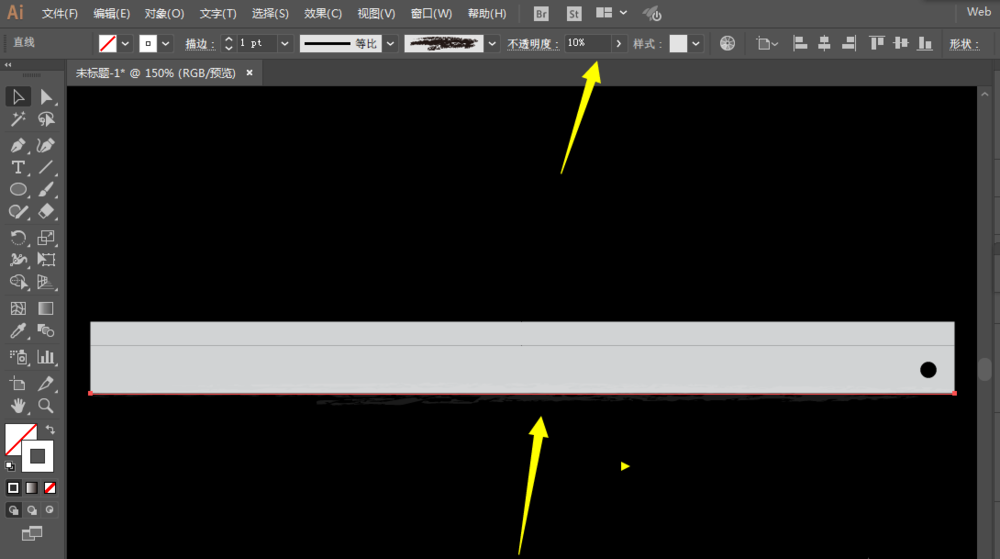Select the Mesh tool
Image resolution: width=1000 pixels, height=559 pixels.
pos(18,309)
